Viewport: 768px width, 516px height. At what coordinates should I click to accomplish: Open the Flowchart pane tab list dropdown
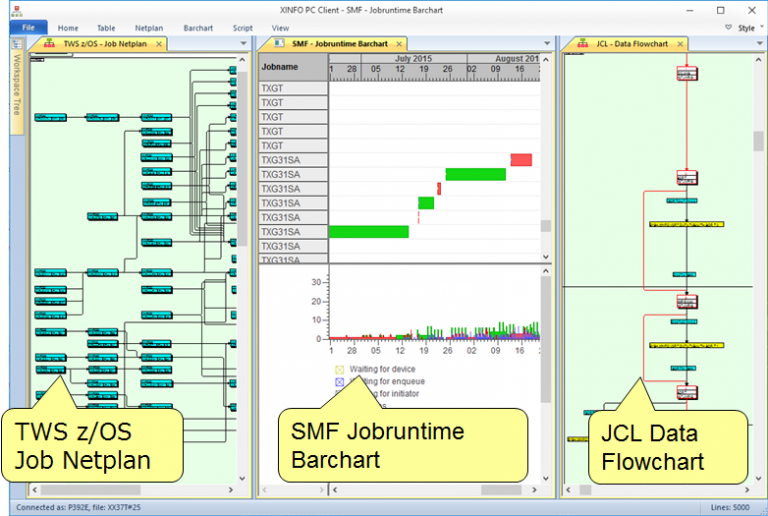click(760, 44)
